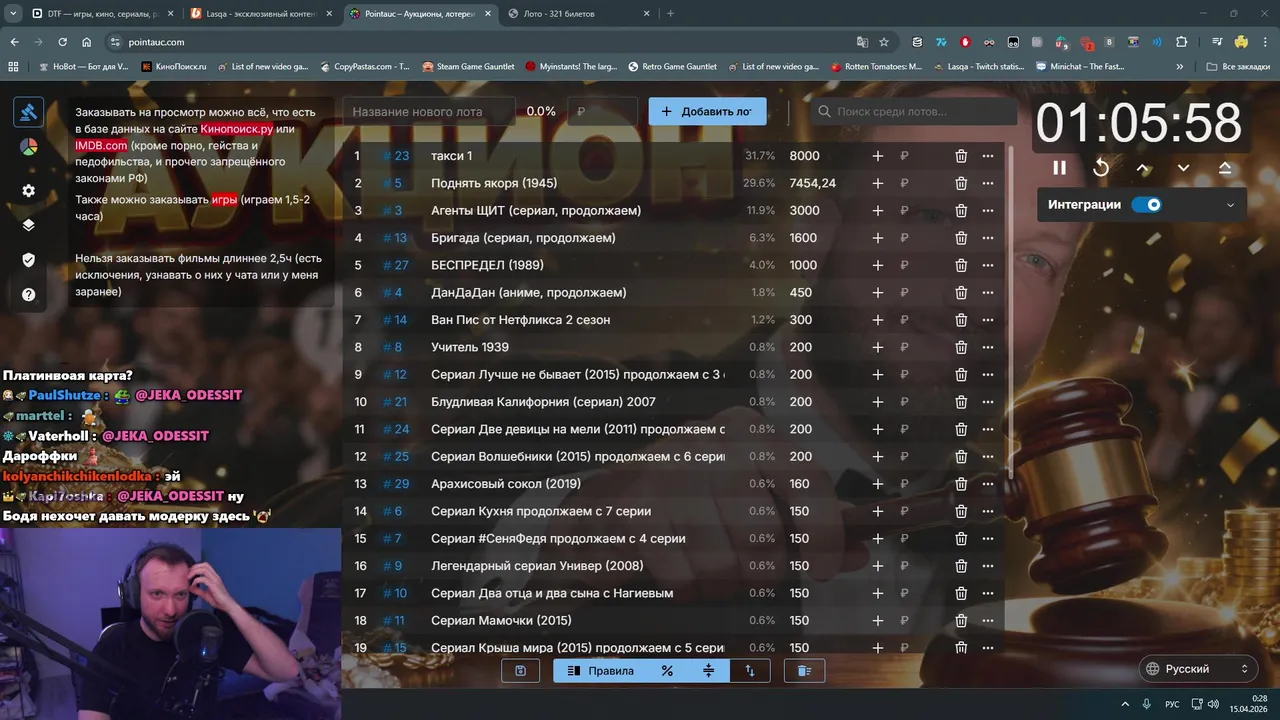
Task: Switch to the Лото - 321 билетов tab
Action: tap(578, 14)
